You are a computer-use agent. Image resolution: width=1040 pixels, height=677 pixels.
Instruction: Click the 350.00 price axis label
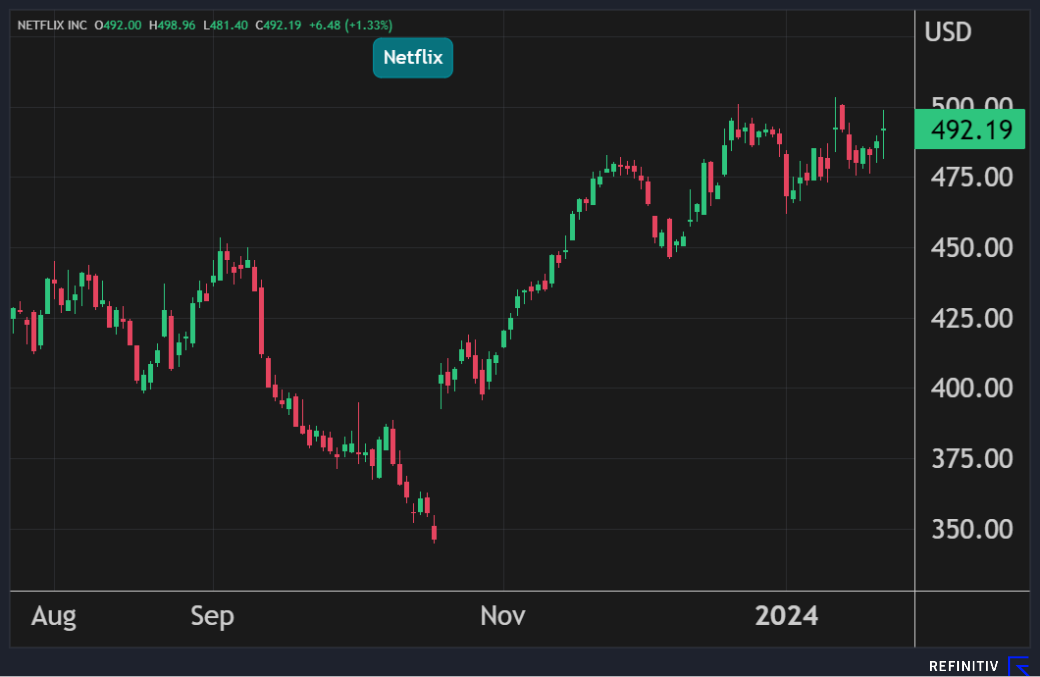coord(969,529)
